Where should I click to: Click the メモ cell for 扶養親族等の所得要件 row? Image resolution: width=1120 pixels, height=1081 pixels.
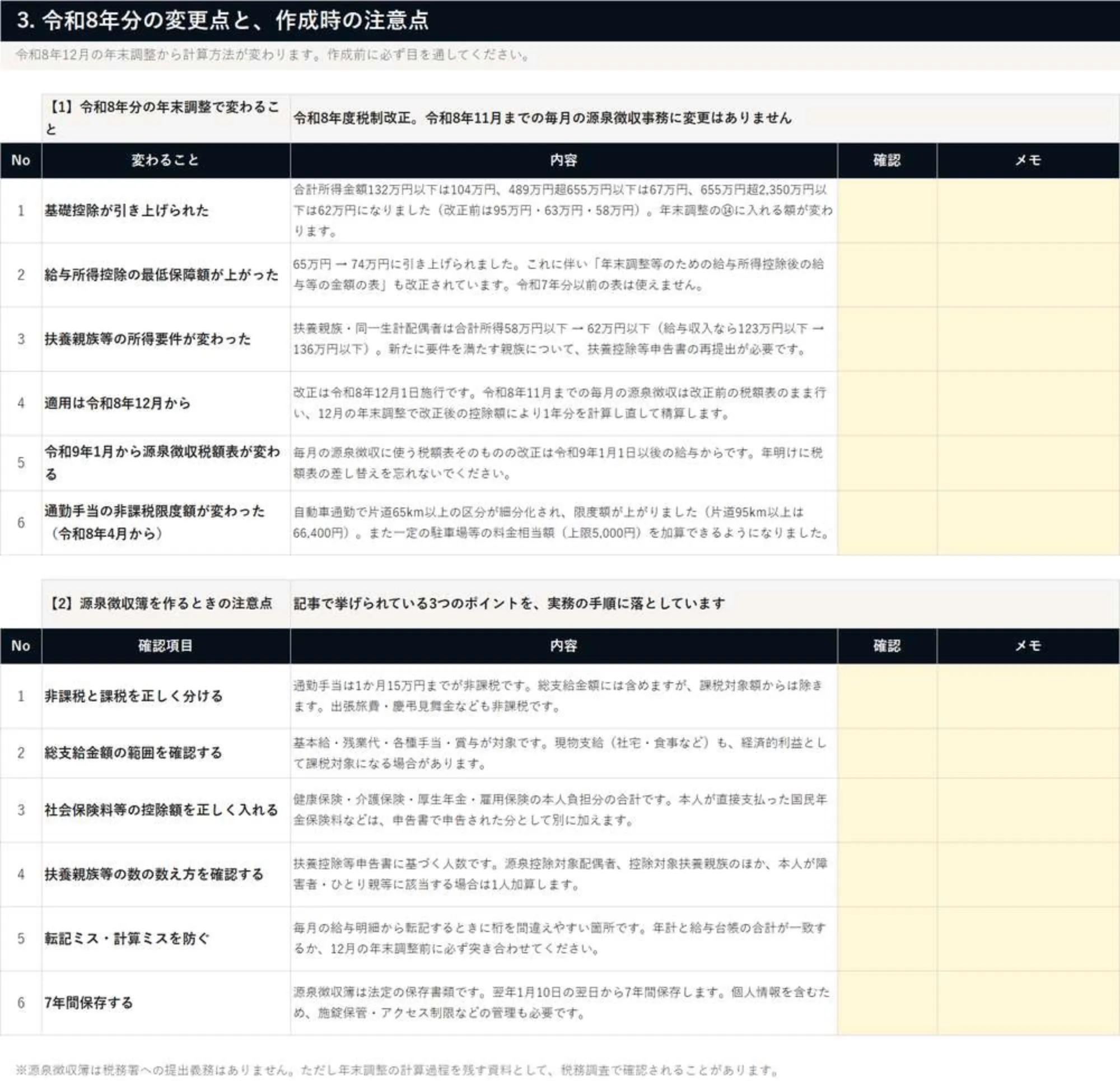click(x=1028, y=339)
